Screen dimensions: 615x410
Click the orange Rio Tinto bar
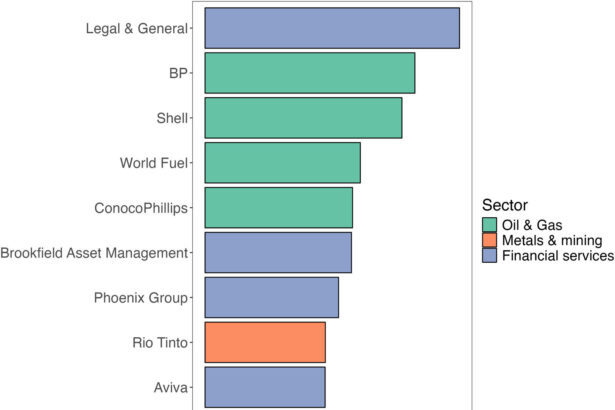pyautogui.click(x=265, y=342)
